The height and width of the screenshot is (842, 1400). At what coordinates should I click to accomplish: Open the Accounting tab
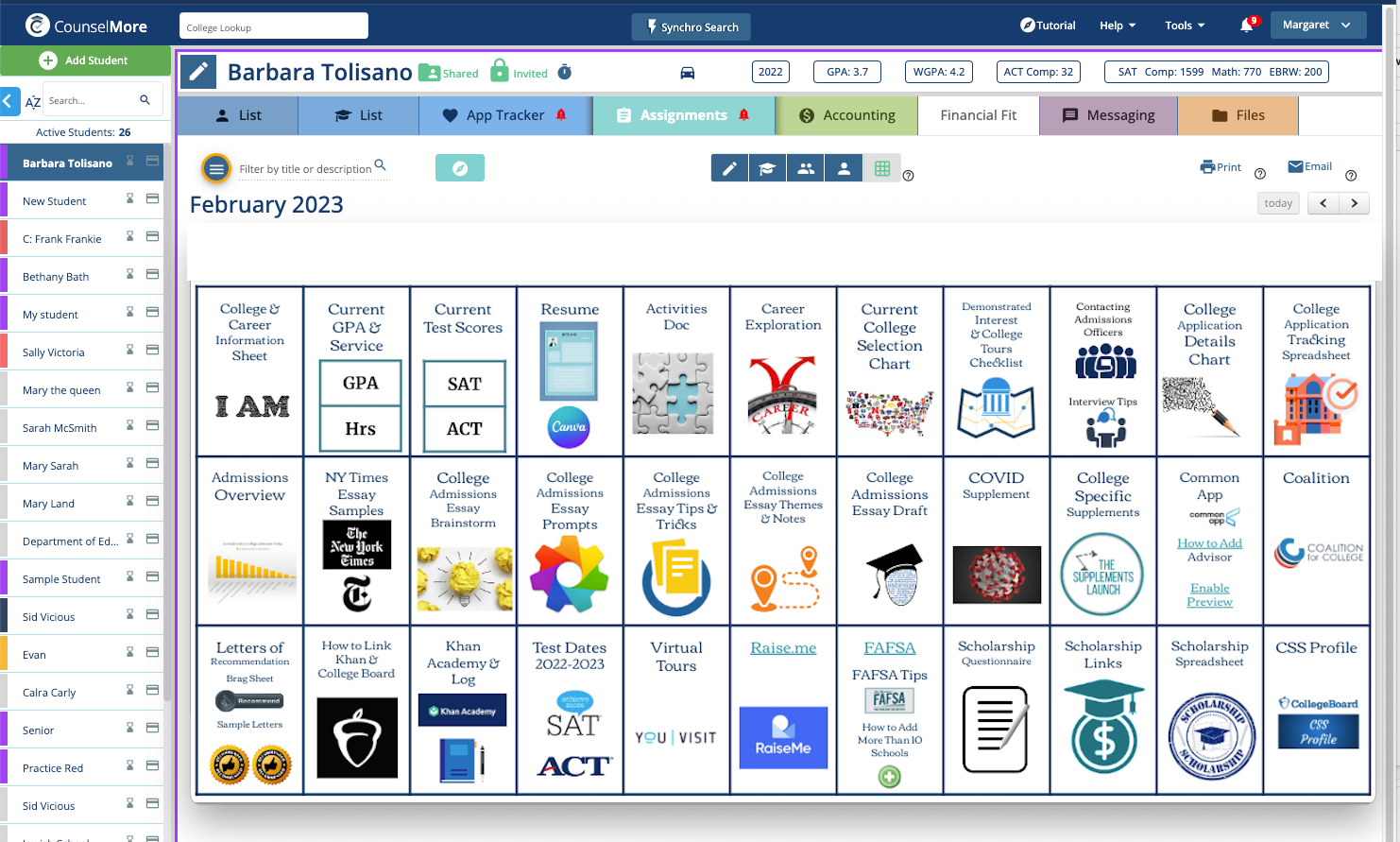coord(846,115)
